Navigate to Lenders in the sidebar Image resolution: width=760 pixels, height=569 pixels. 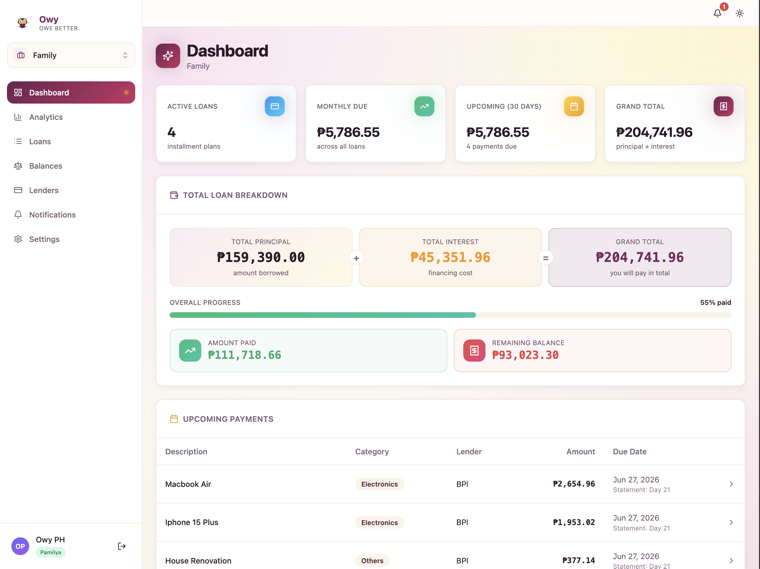71,190
